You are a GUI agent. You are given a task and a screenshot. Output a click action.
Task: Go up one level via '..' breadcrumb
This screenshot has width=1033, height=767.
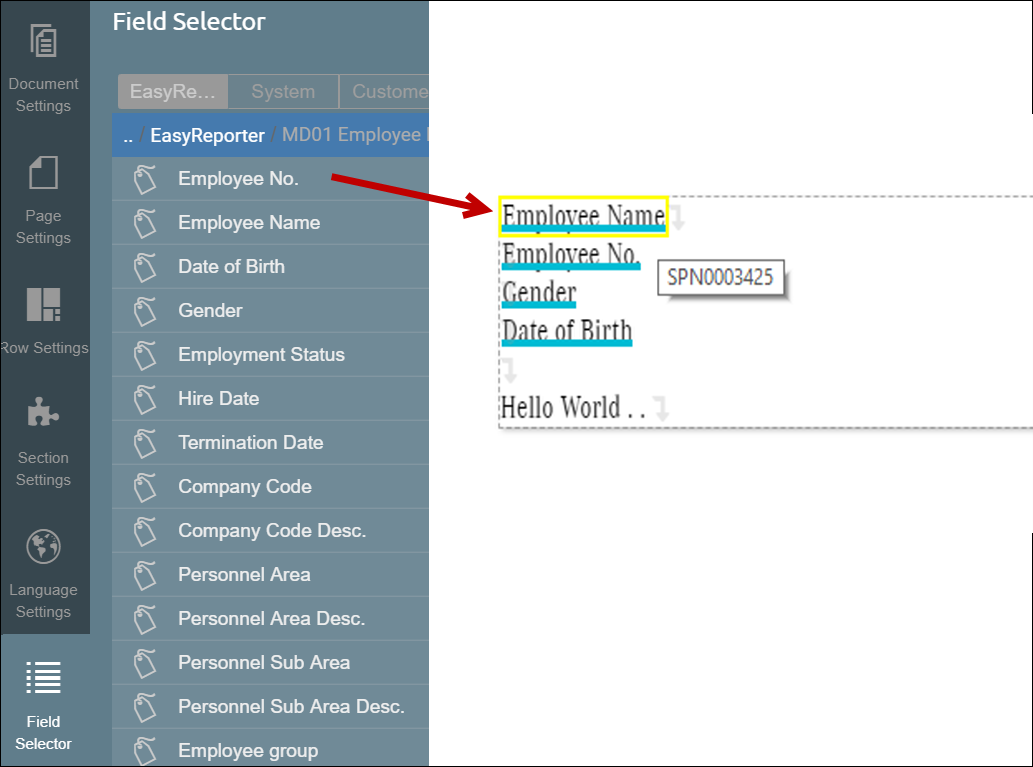pos(127,136)
